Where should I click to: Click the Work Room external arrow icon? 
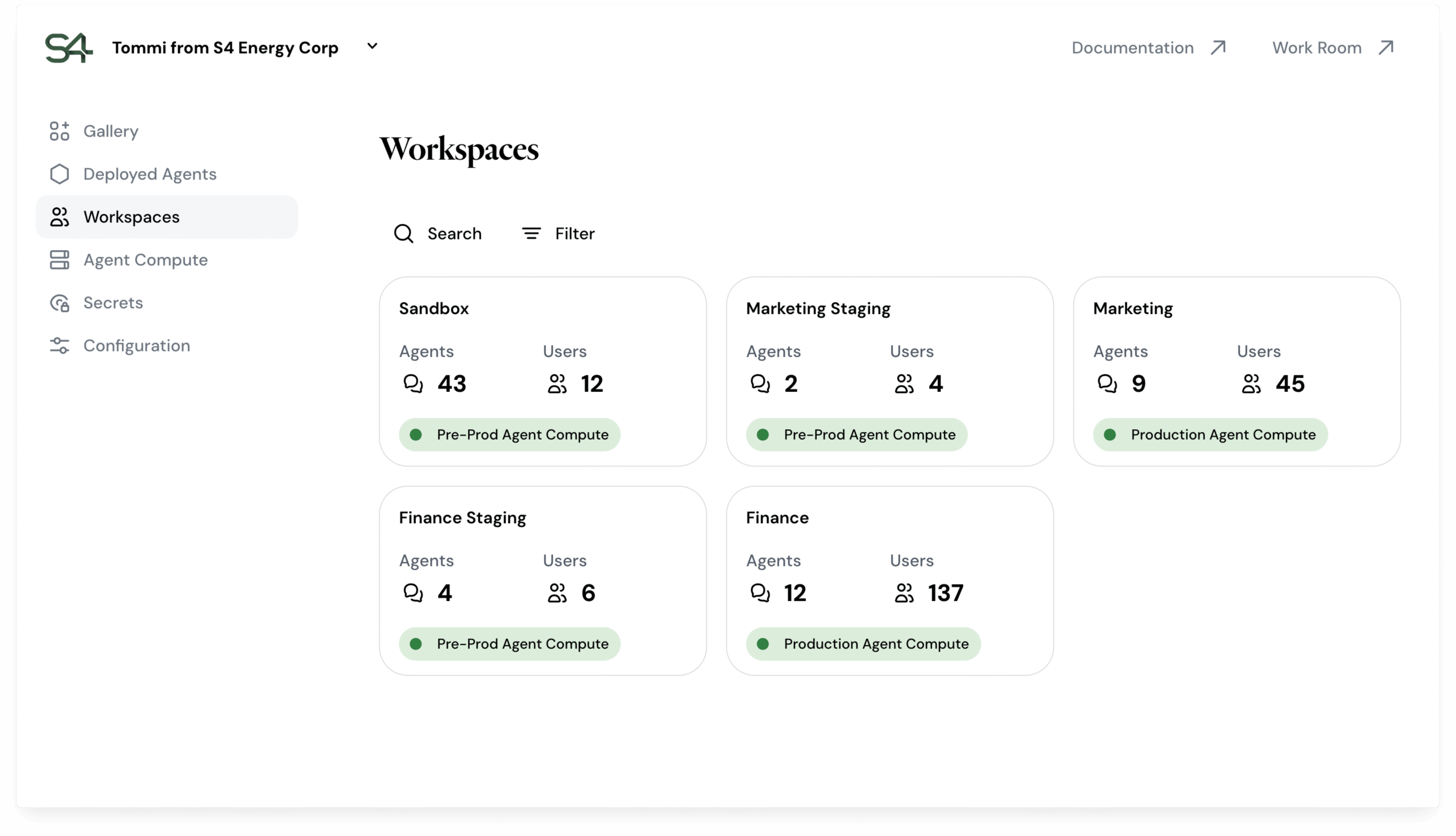click(1386, 47)
